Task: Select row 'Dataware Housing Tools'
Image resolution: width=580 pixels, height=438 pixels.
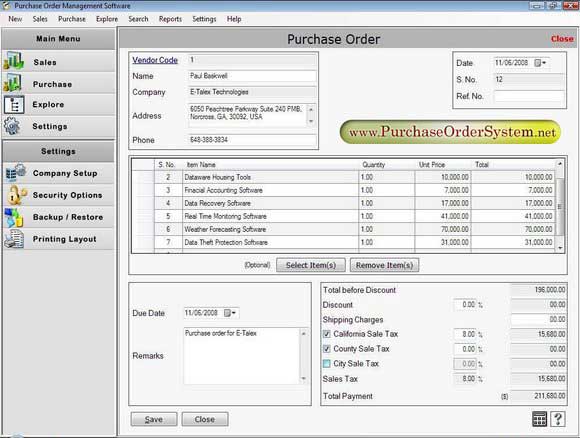Action: tap(343, 177)
